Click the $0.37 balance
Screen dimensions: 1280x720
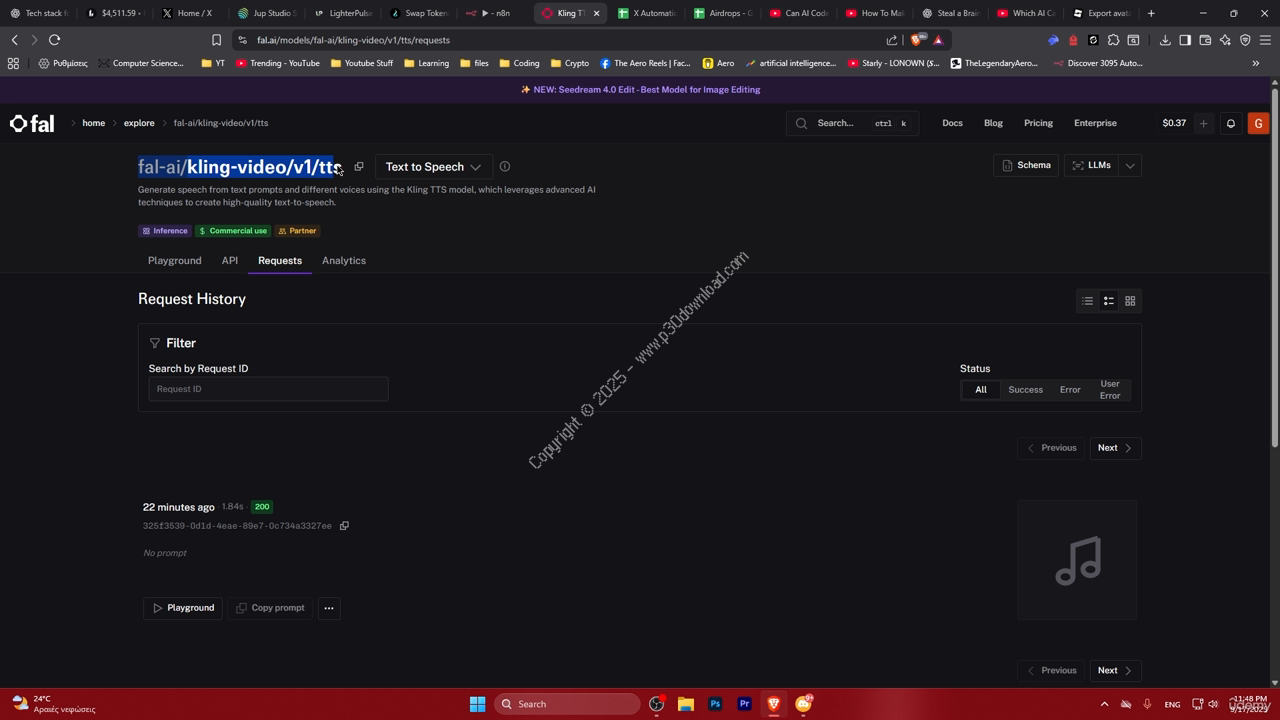[1174, 123]
